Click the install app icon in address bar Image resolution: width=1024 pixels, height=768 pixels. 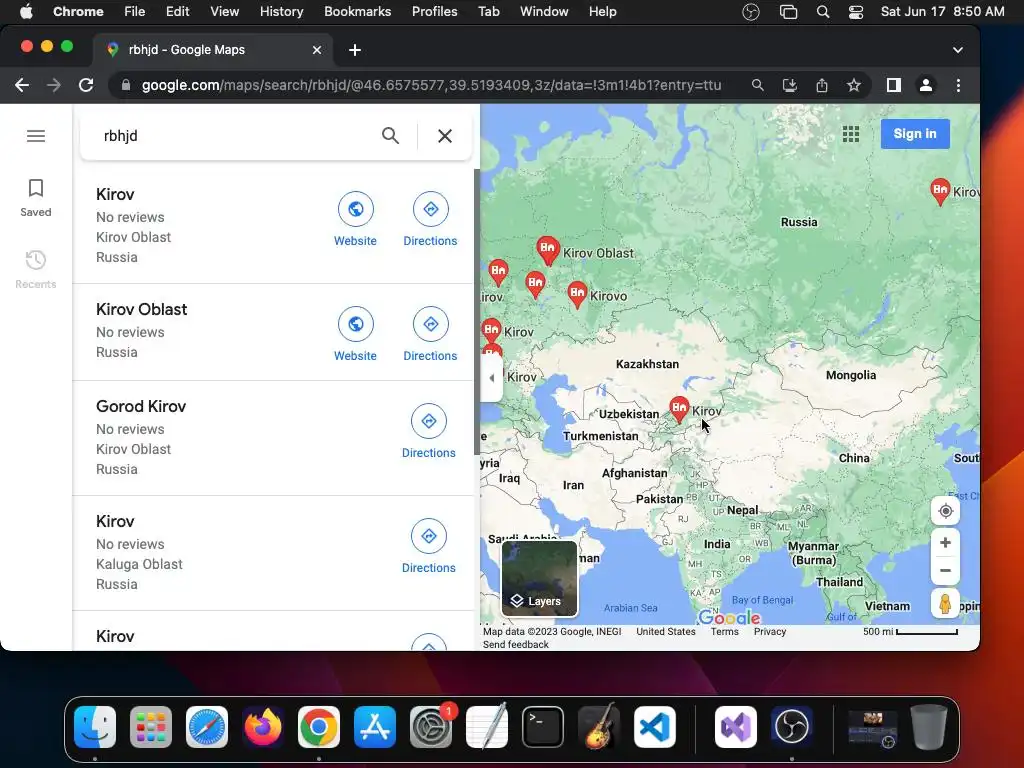tap(790, 86)
